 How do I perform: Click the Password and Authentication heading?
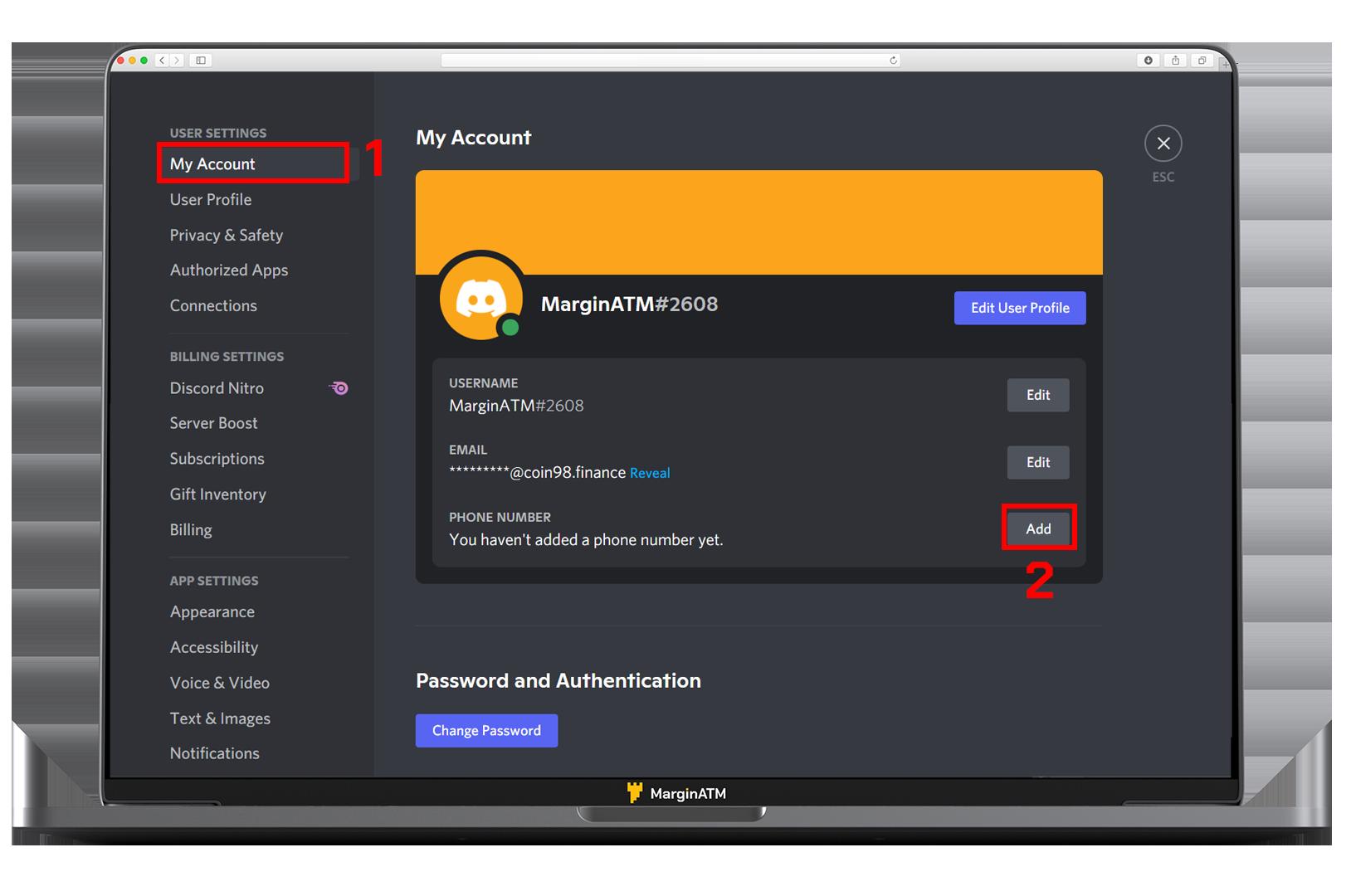point(558,681)
